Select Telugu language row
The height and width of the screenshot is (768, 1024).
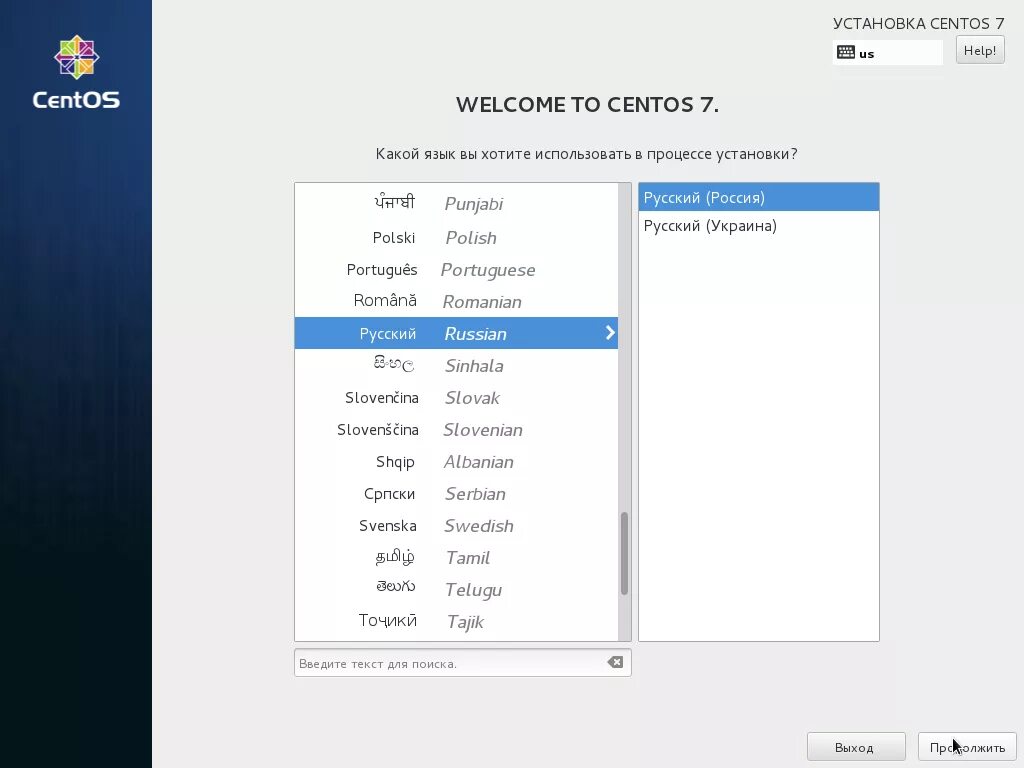[x=456, y=589]
